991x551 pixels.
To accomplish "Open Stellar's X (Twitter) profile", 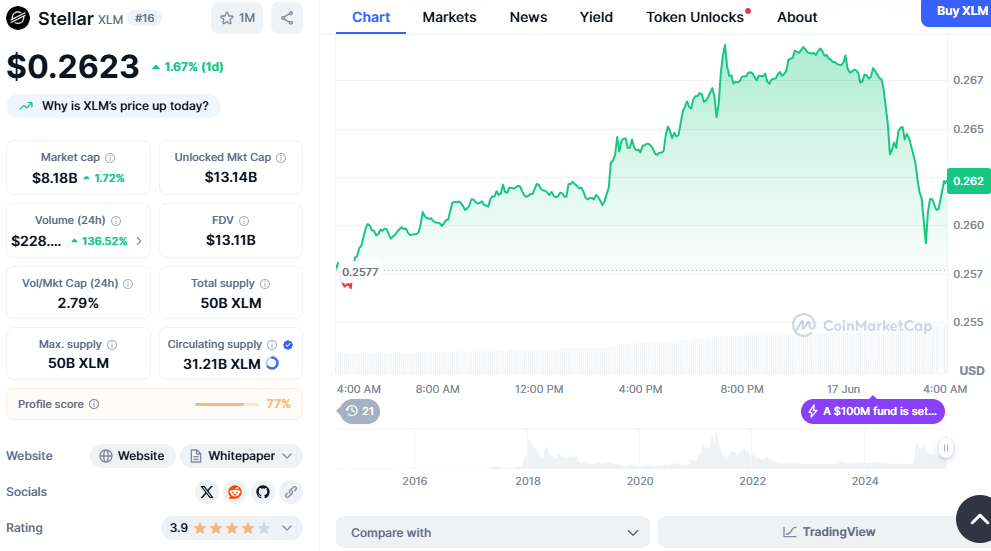I will [x=207, y=492].
